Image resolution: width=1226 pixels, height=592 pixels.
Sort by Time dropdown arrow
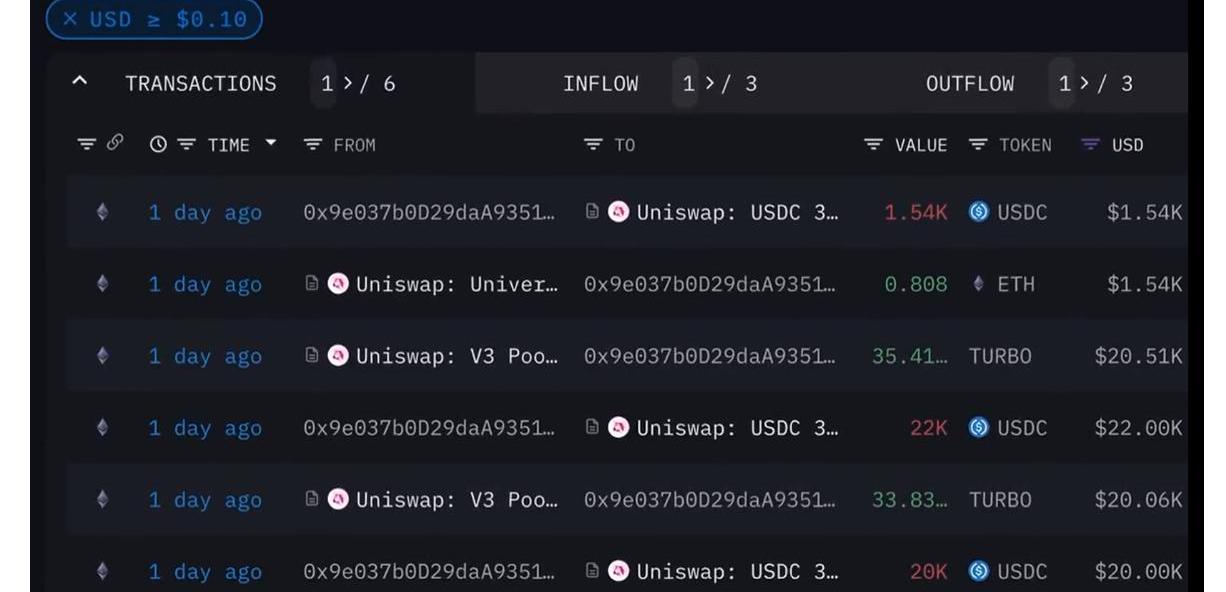270,144
